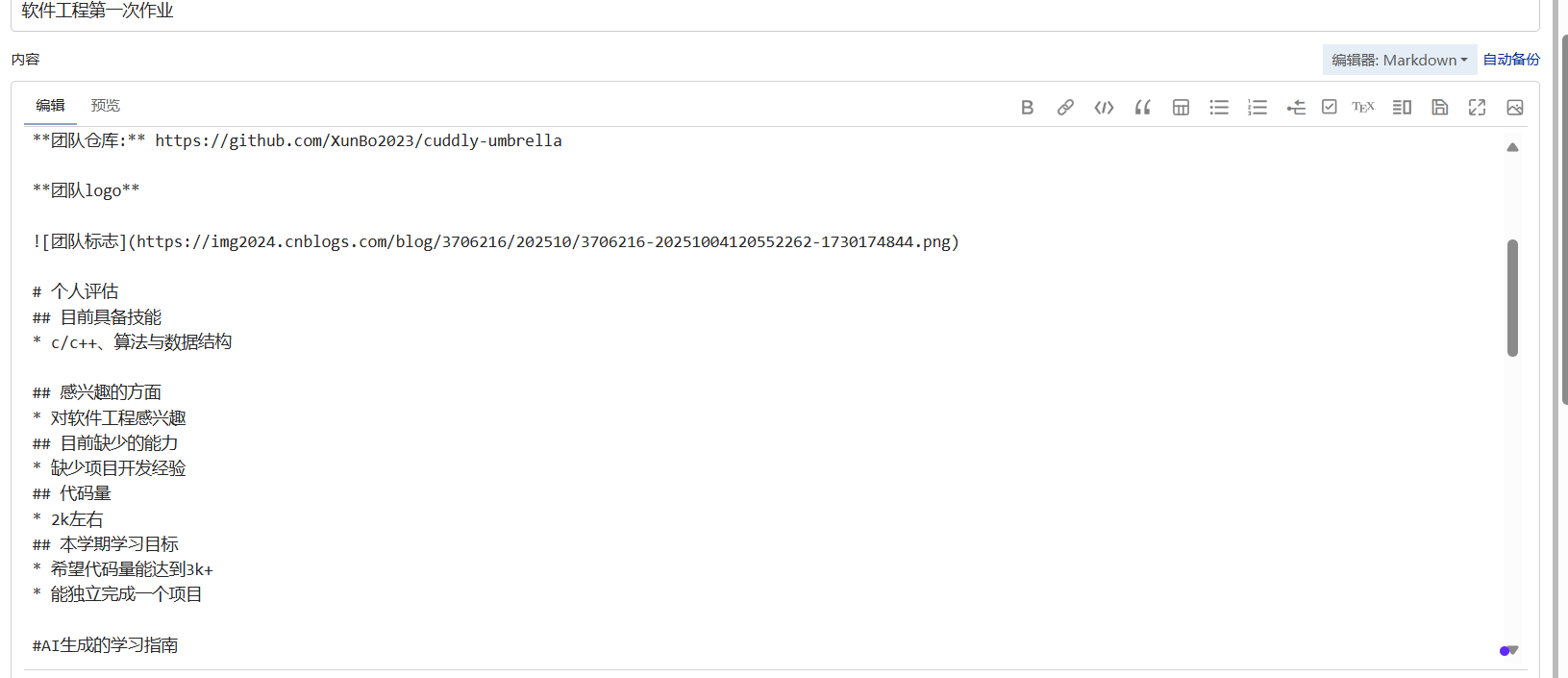
Task: Apply bold formatting from the toolbar
Action: [x=1027, y=108]
